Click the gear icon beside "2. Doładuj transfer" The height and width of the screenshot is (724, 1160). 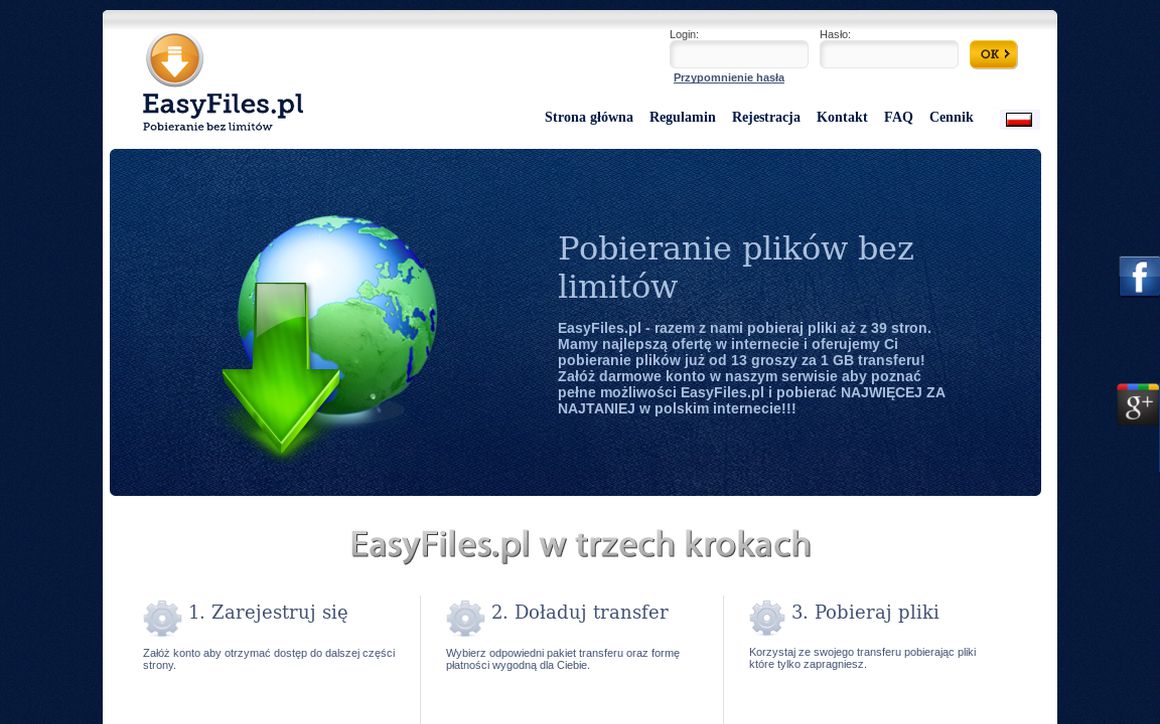[464, 617]
